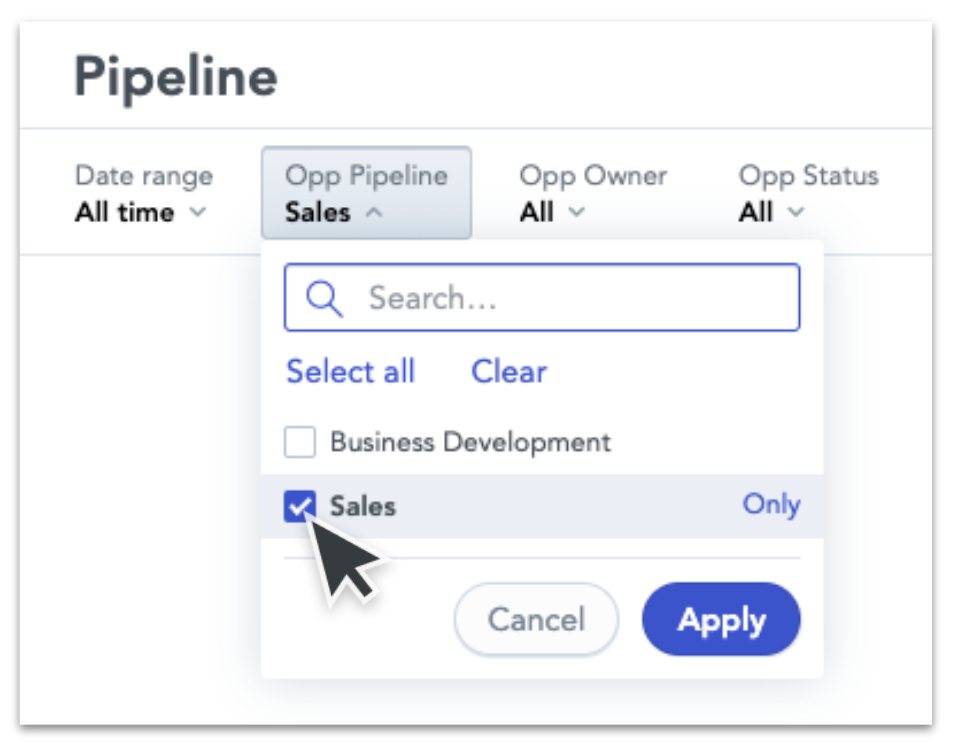Click the up chevron beside Sales
The width and height of the screenshot is (956, 756).
(x=374, y=212)
